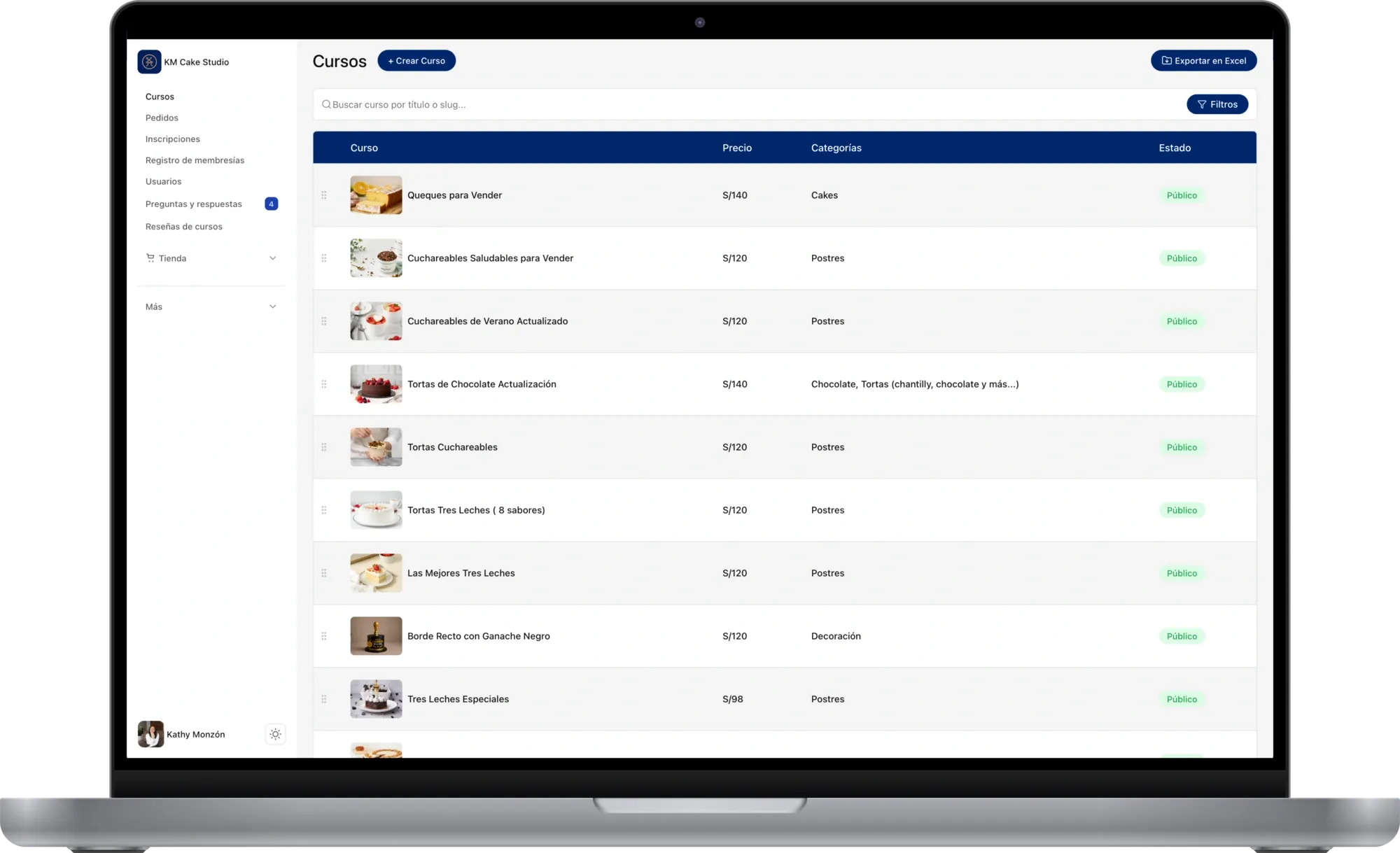Click the Chocolate, Tortas categories cell
Viewport: 1400px width, 853px height.
click(x=915, y=384)
